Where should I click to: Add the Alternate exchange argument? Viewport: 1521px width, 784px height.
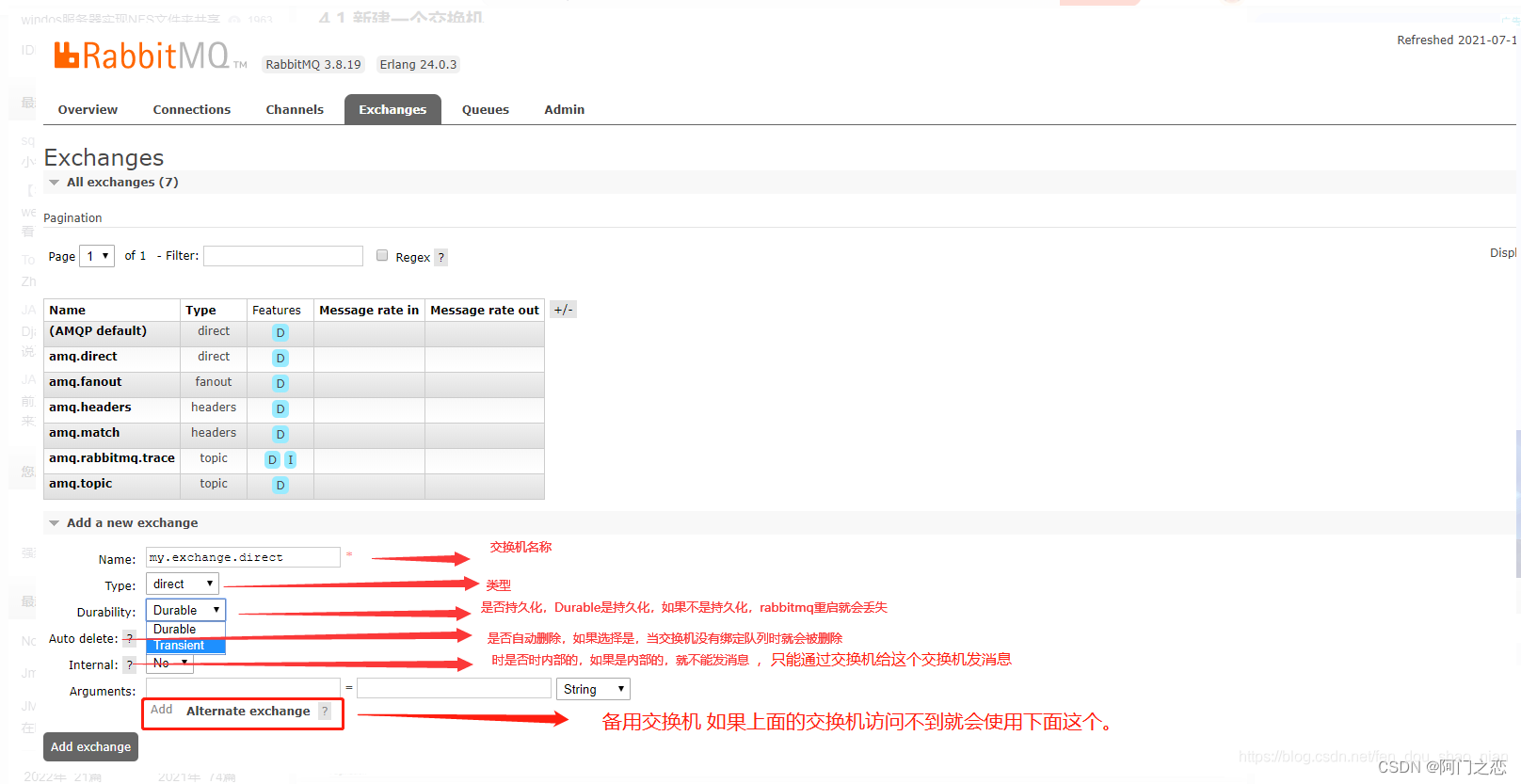point(248,712)
